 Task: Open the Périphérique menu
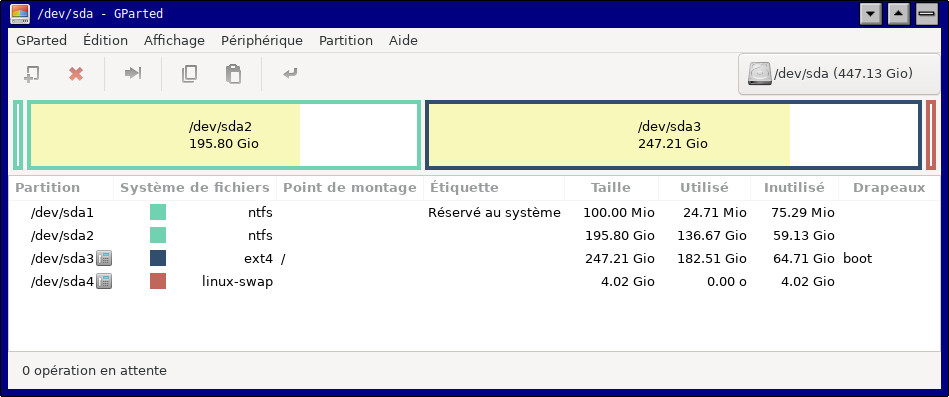(x=261, y=41)
